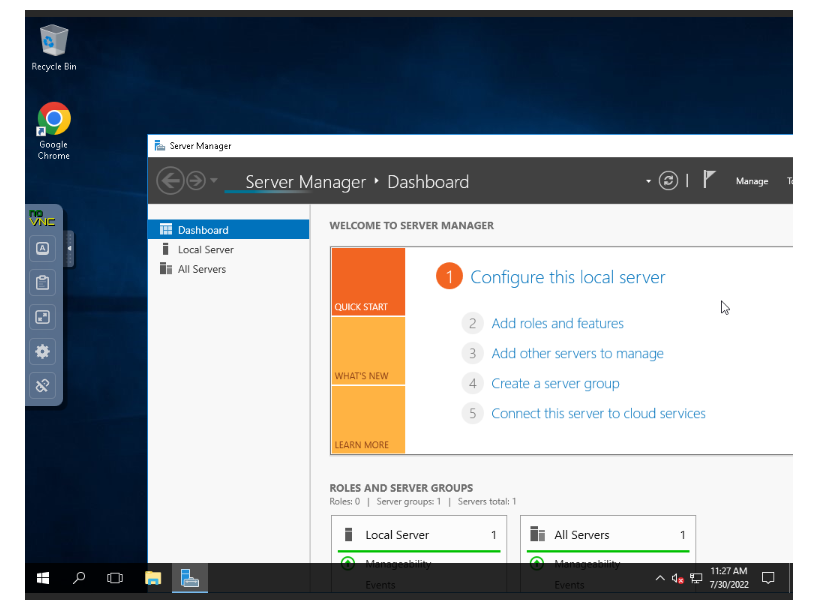This screenshot has width=819, height=607.
Task: Collapse the noVNC control bar handle
Action: pyautogui.click(x=69, y=249)
